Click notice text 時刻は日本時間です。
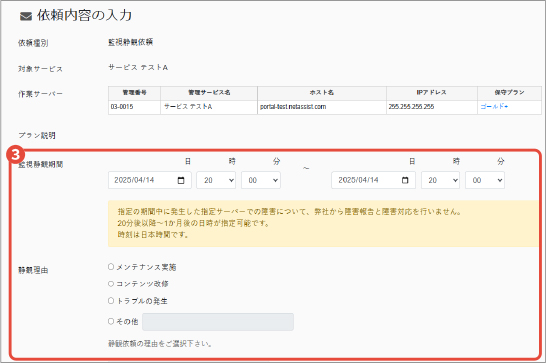 coord(153,235)
